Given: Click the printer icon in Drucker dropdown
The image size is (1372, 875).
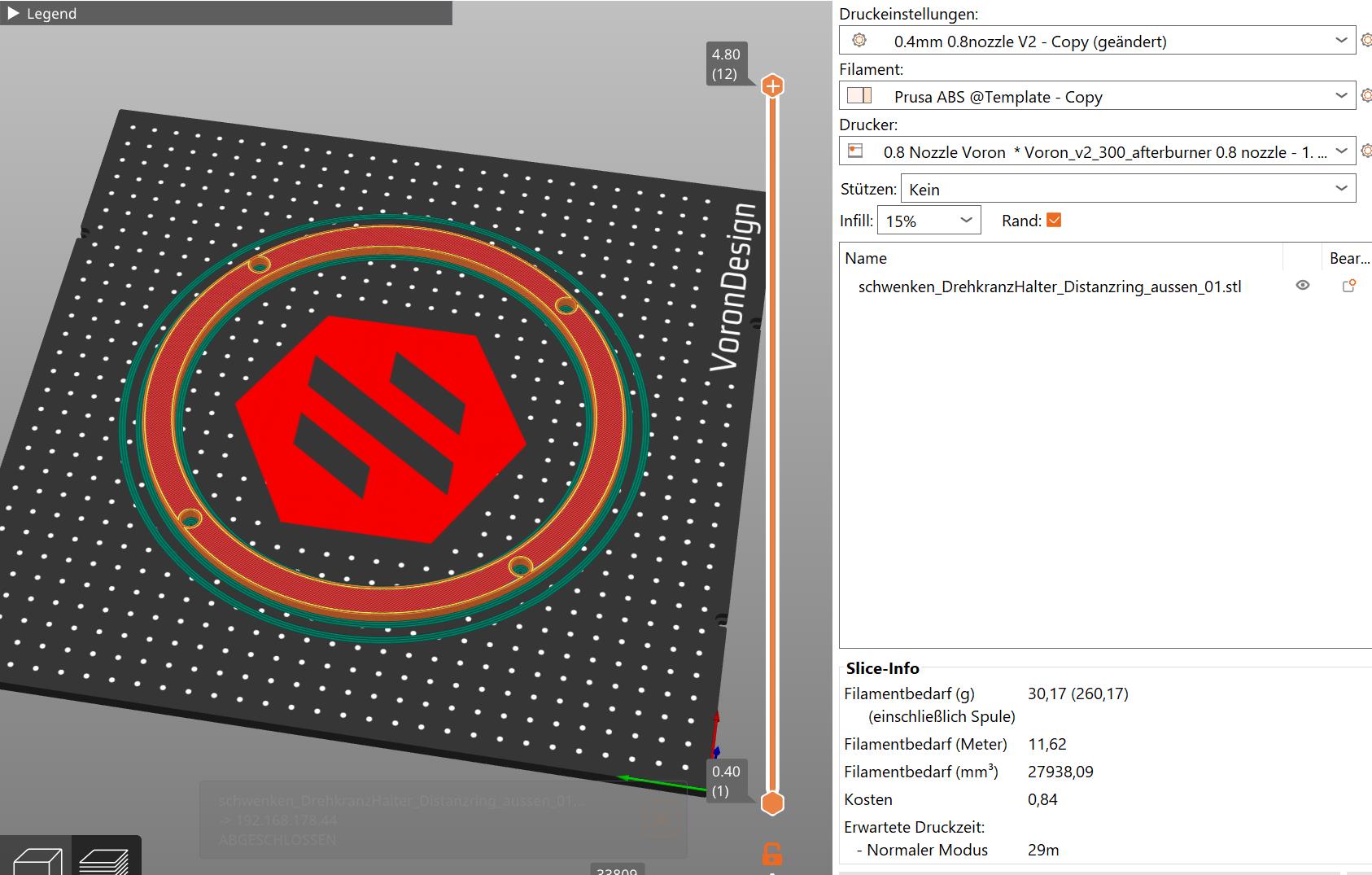Looking at the screenshot, I should [x=855, y=151].
